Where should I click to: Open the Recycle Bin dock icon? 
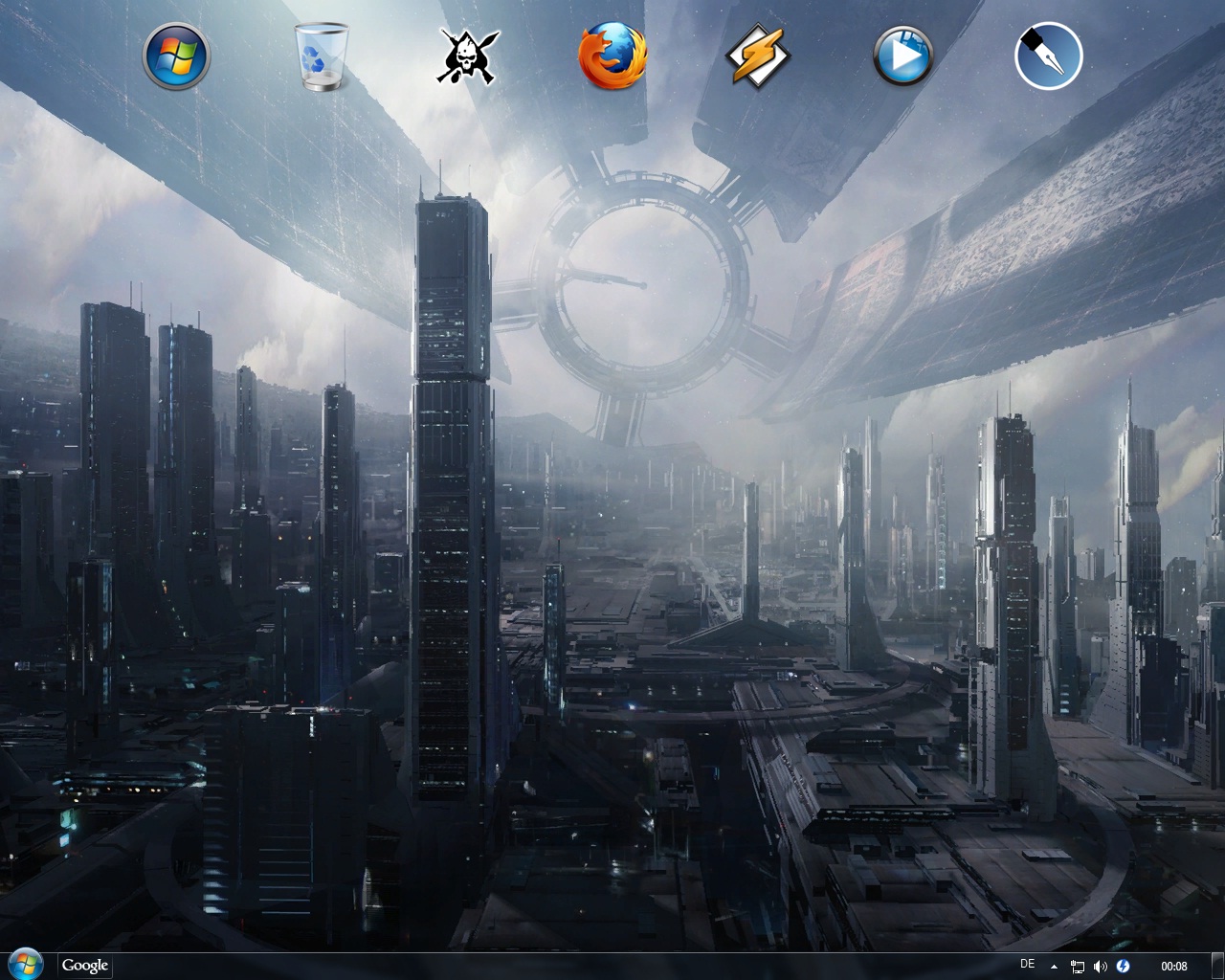point(322,56)
